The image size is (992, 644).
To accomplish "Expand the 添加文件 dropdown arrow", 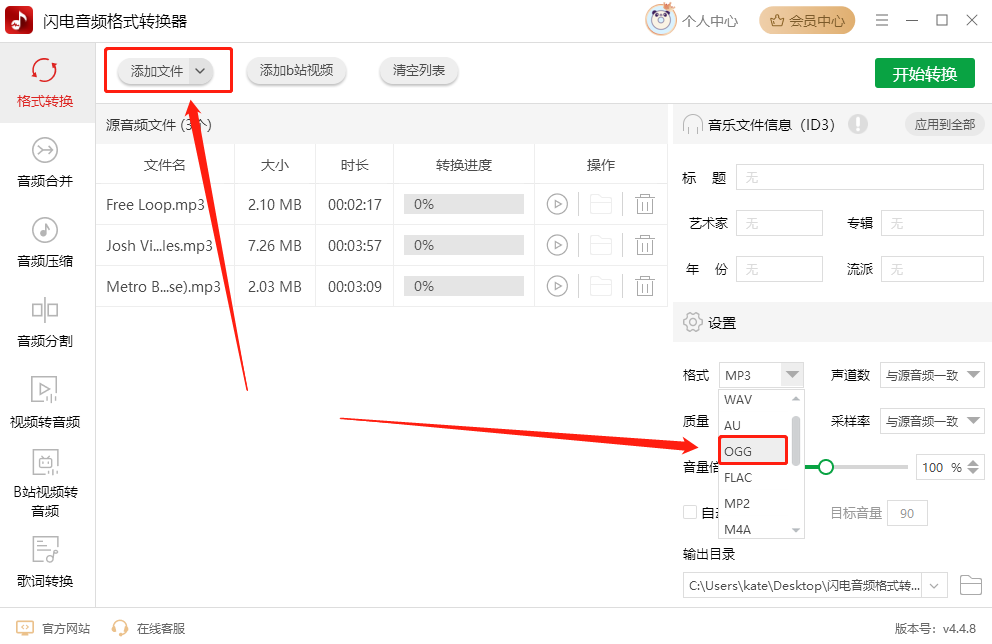I will coord(200,71).
